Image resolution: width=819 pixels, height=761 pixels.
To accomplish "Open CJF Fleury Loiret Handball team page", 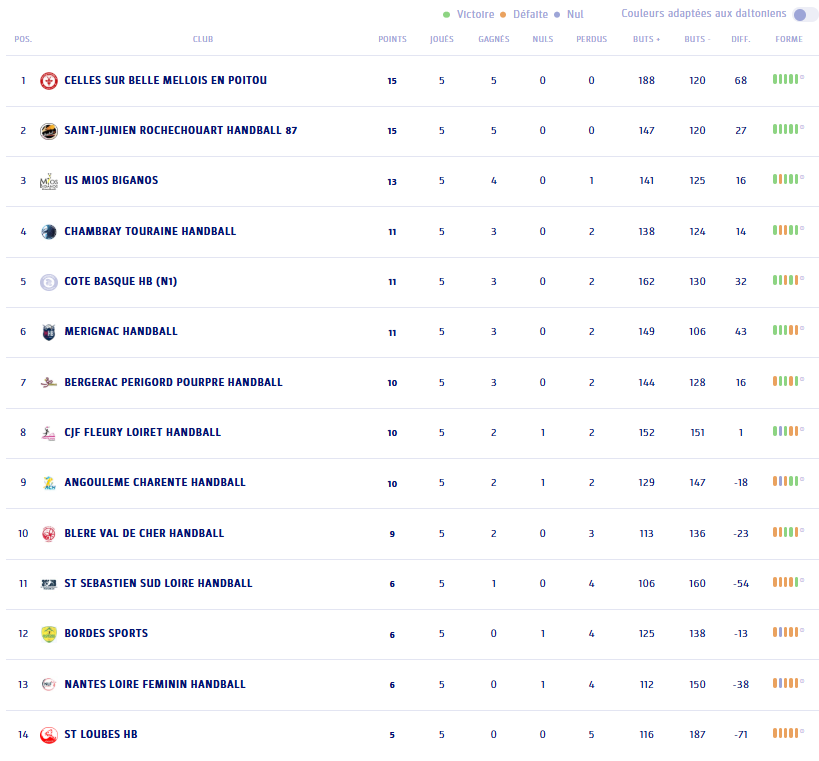I will 142,433.
